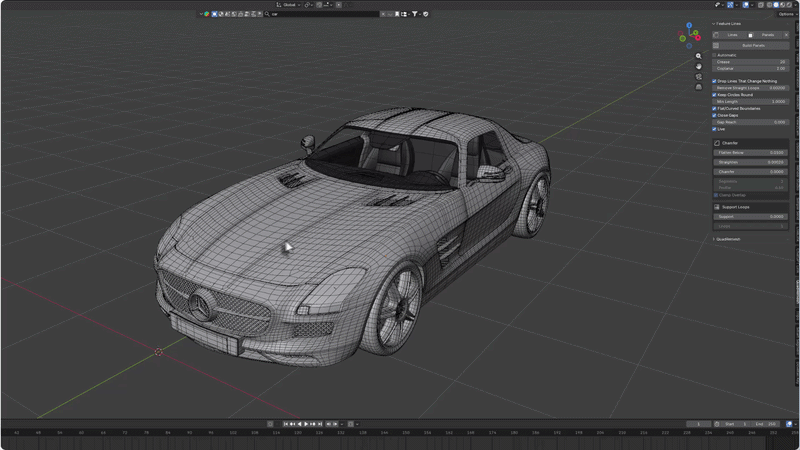Click the Build Panels icon

[716, 45]
